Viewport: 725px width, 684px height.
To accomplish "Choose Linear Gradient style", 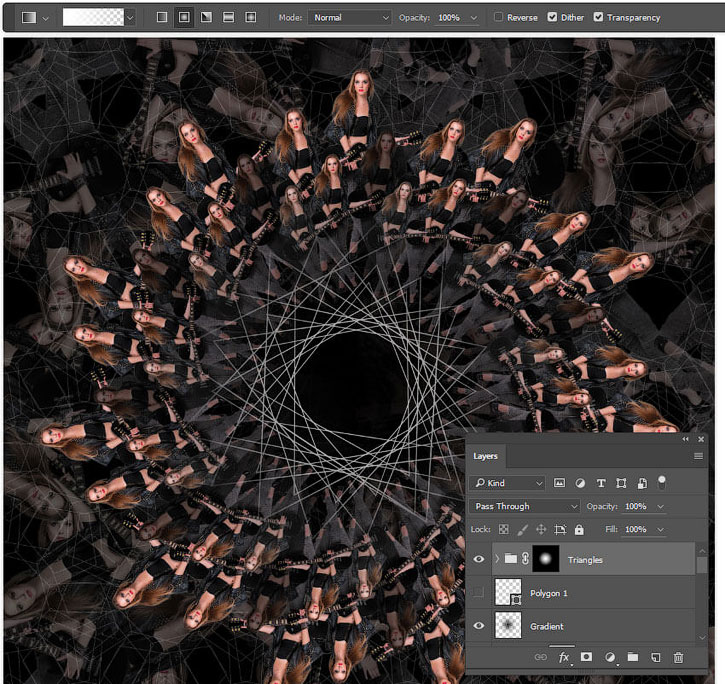I will coord(162,18).
